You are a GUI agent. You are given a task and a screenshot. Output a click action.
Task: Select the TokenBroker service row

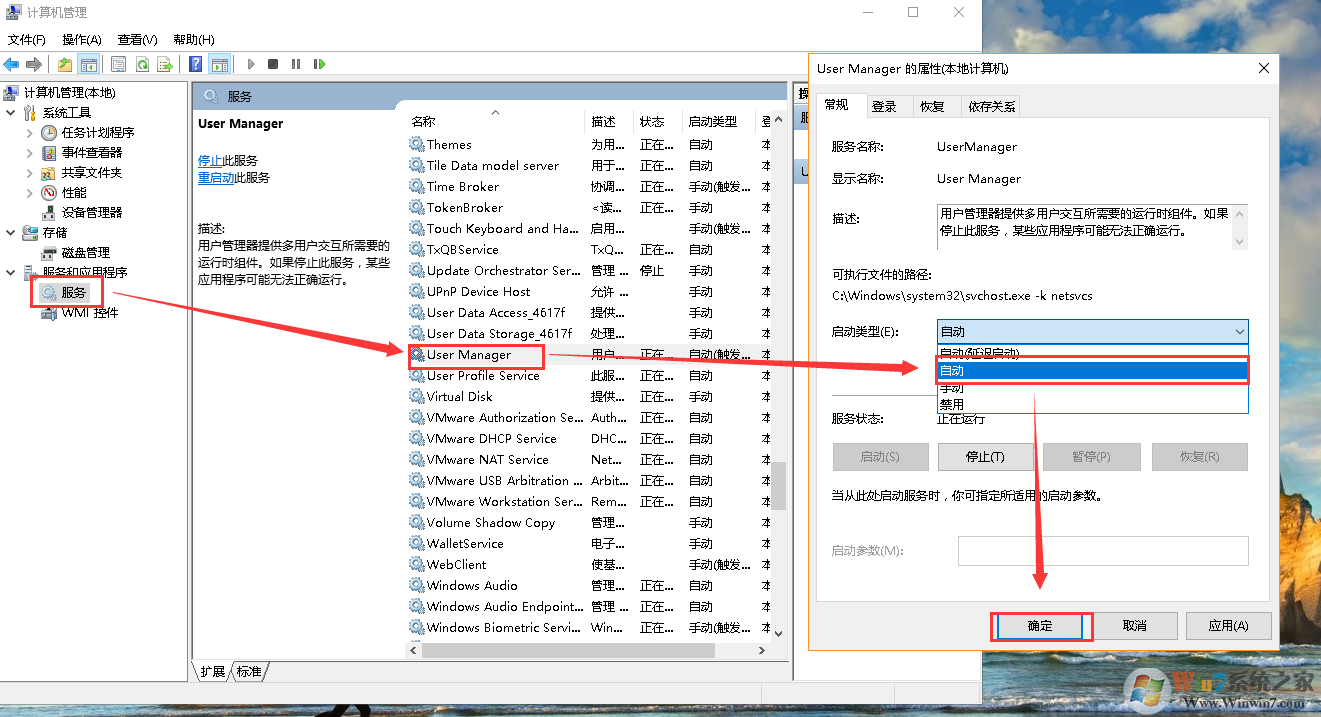pos(590,208)
